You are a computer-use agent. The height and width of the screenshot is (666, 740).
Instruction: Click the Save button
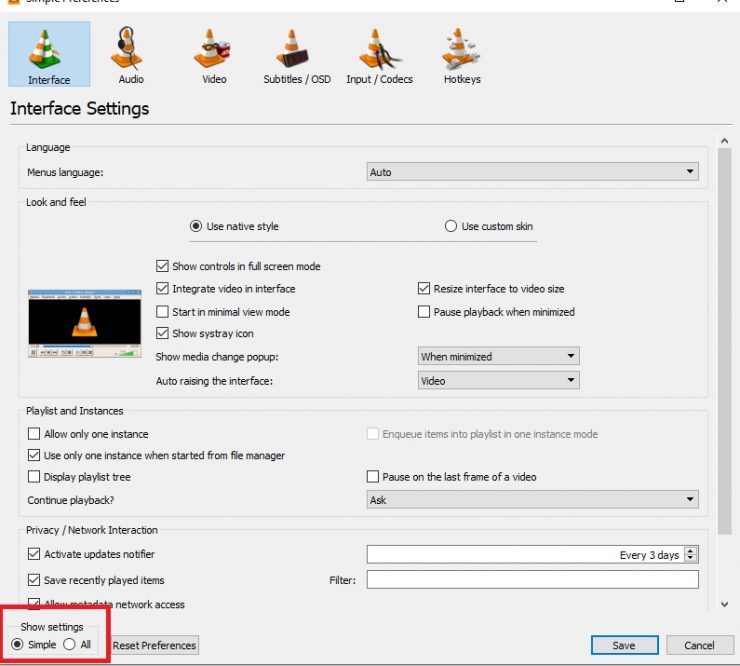[x=624, y=645]
